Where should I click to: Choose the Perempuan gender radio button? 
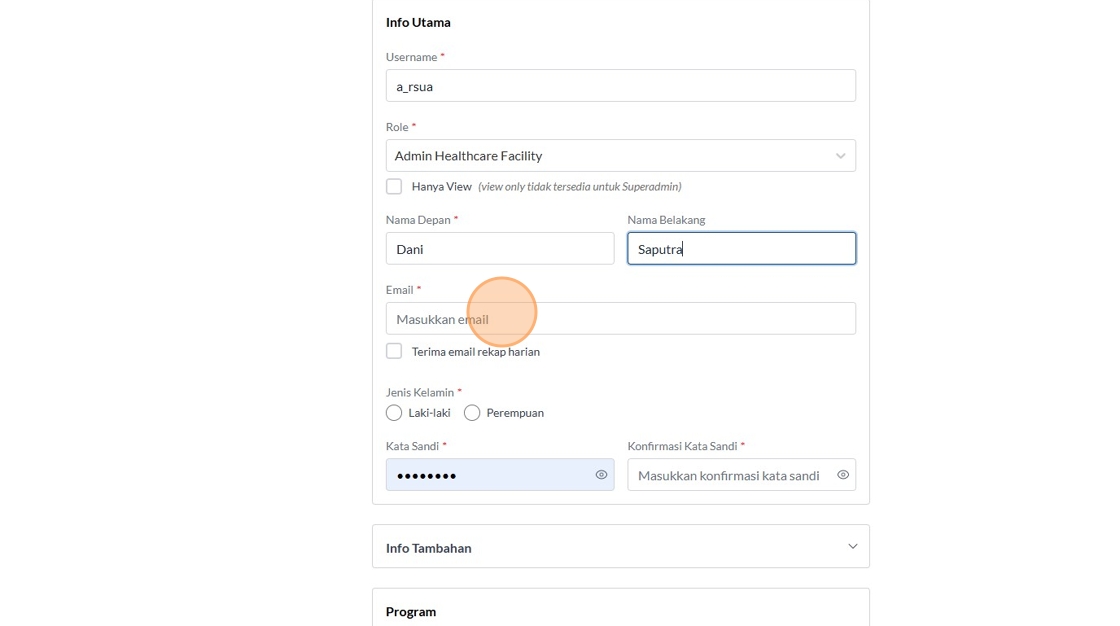tap(472, 413)
